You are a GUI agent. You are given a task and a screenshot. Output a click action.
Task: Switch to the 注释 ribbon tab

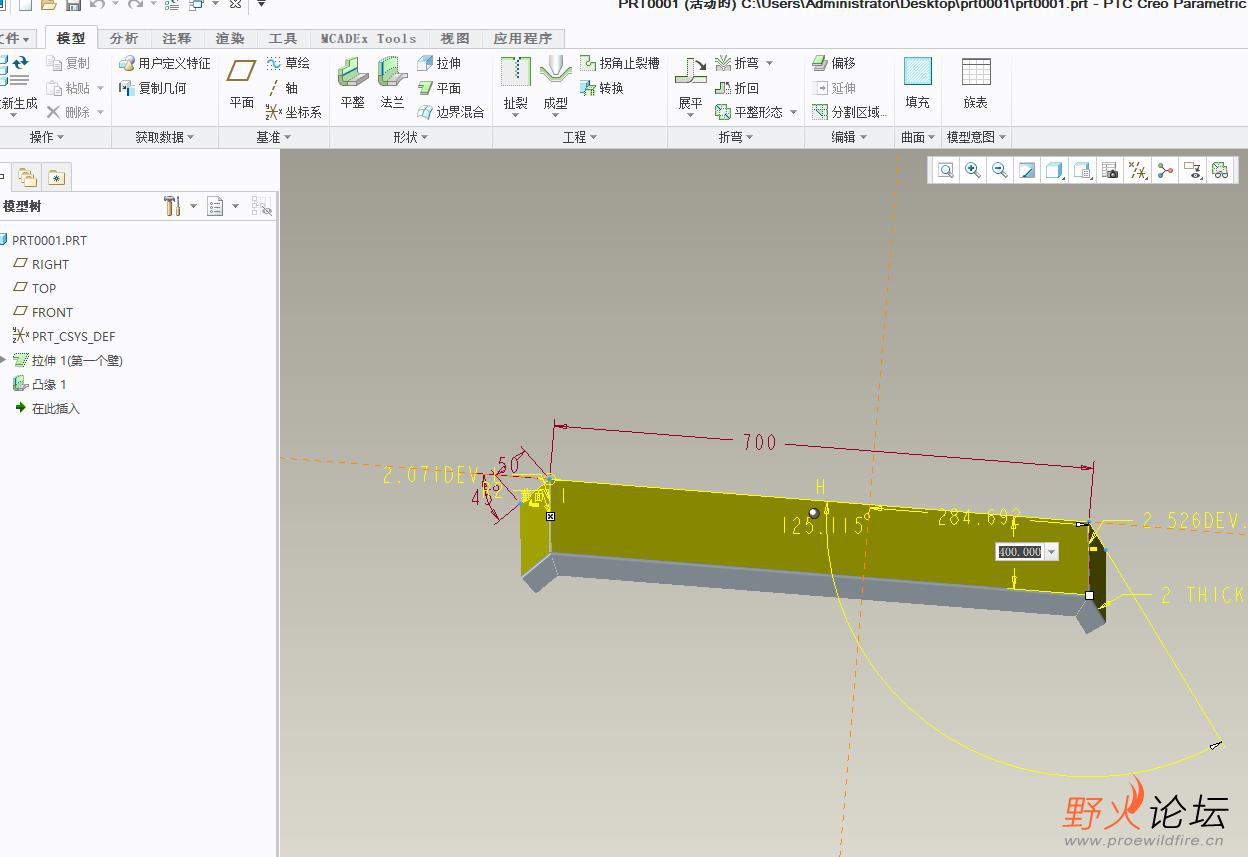[177, 38]
